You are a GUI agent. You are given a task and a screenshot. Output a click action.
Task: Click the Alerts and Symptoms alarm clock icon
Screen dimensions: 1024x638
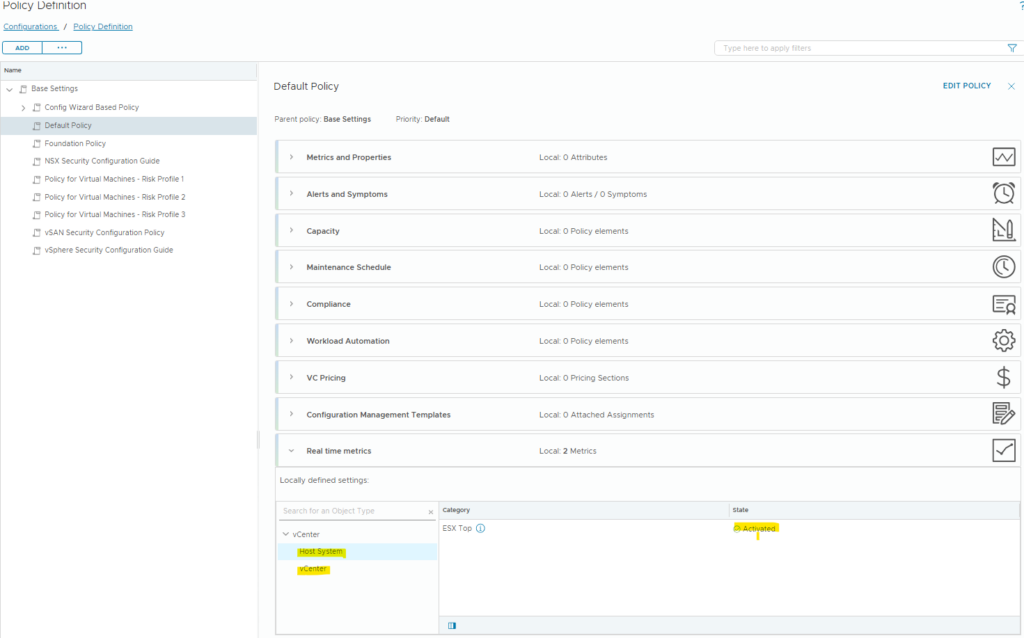[x=1004, y=193]
